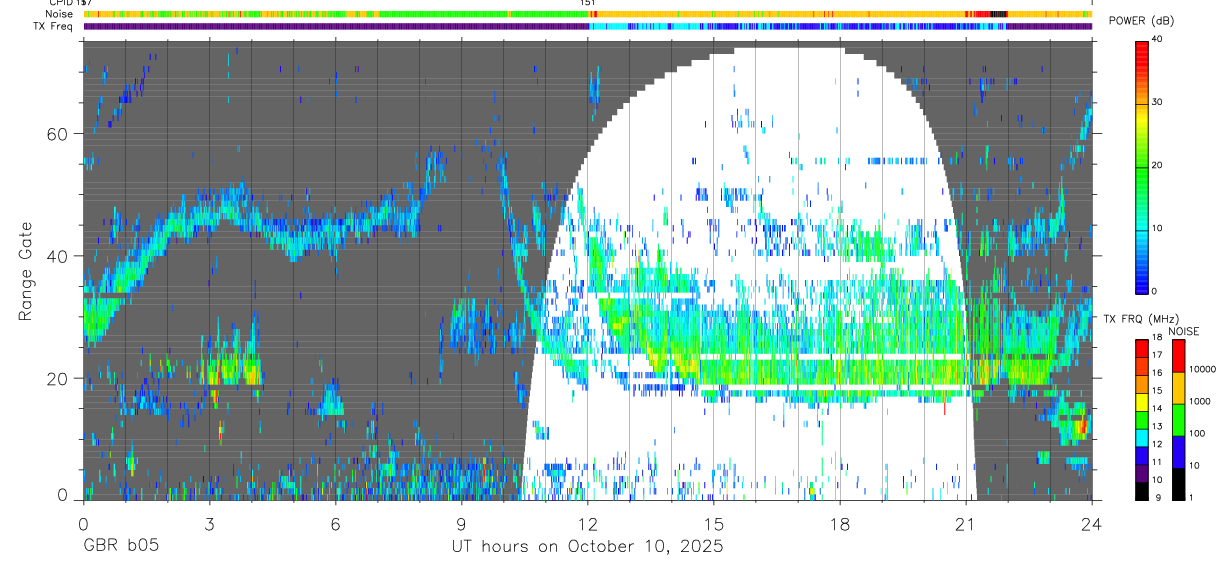Click the 9 tick on UT hours axis

(461, 523)
